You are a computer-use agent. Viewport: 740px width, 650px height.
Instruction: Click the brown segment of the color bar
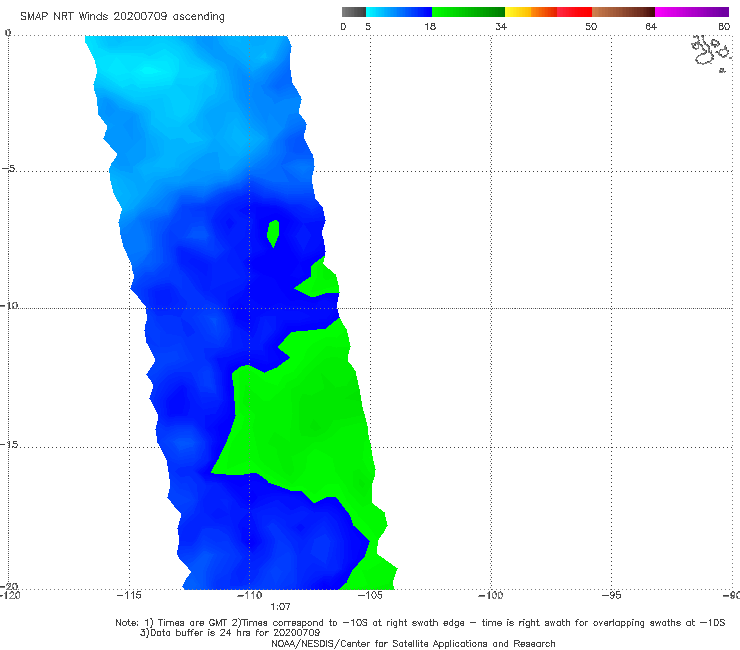(623, 12)
